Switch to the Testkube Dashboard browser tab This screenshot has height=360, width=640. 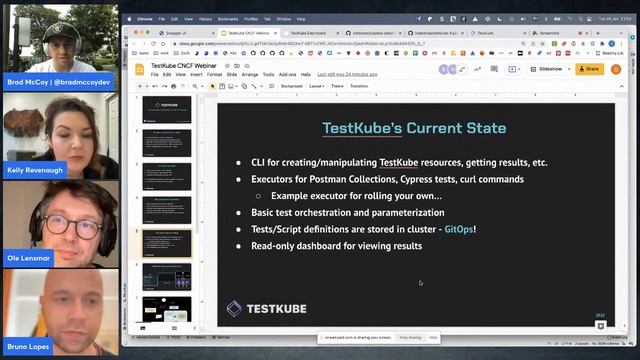click(312, 33)
